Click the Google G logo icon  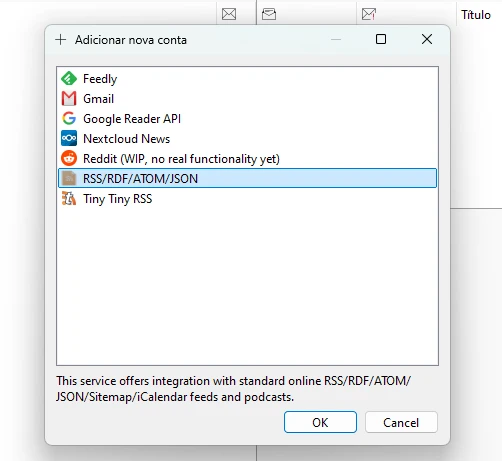[69, 118]
